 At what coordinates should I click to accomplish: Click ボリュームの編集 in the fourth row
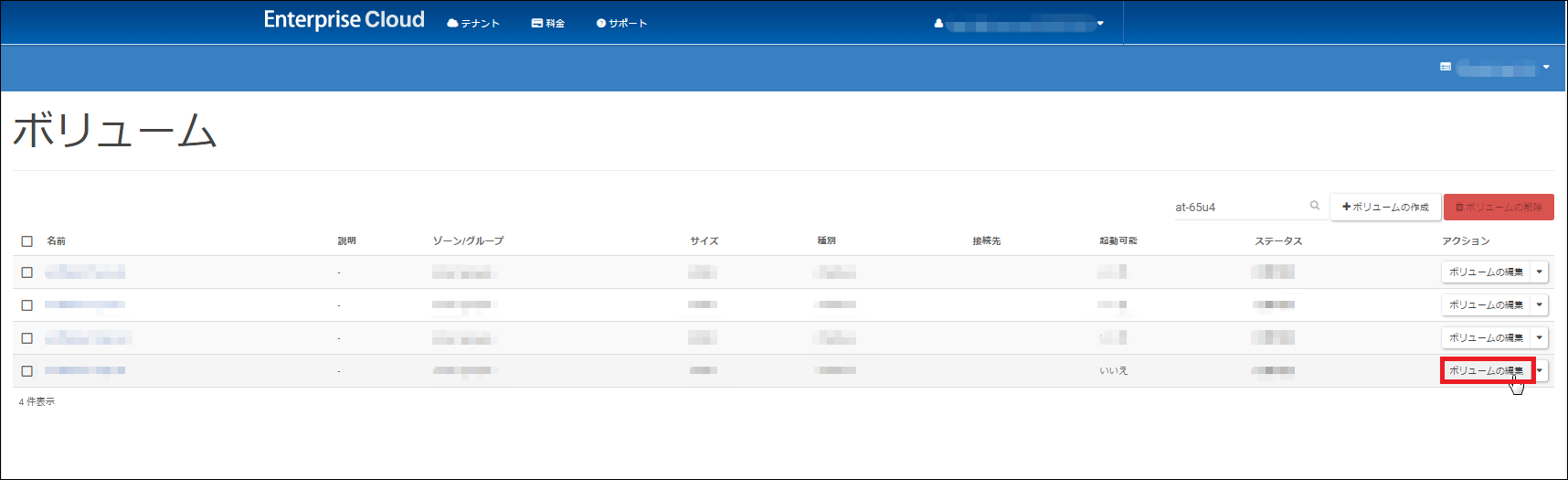coord(1486,371)
